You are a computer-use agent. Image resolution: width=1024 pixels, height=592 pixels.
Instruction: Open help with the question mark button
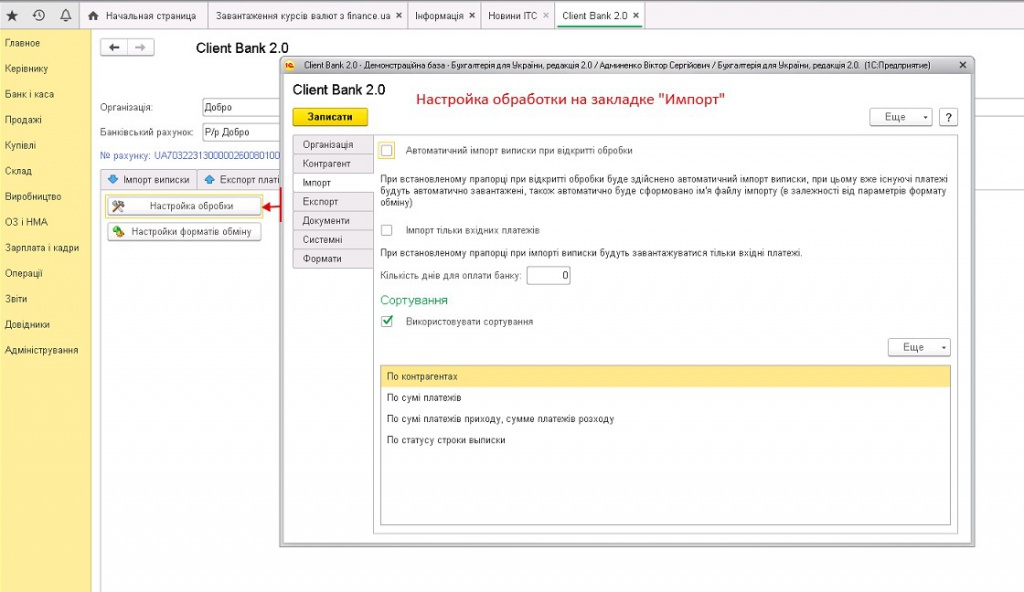pyautogui.click(x=948, y=117)
